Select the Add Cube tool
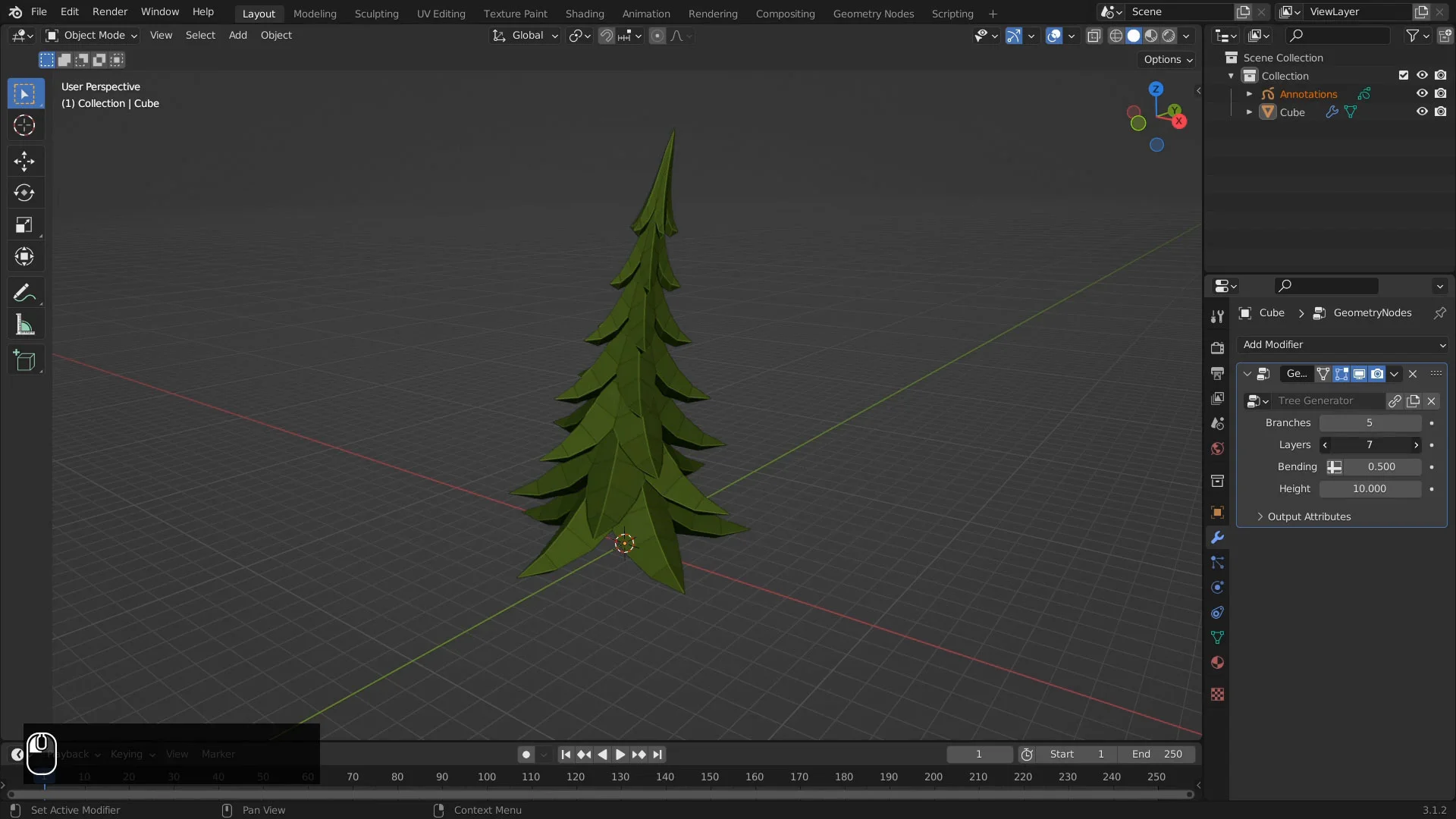The width and height of the screenshot is (1456, 819). coord(24,361)
